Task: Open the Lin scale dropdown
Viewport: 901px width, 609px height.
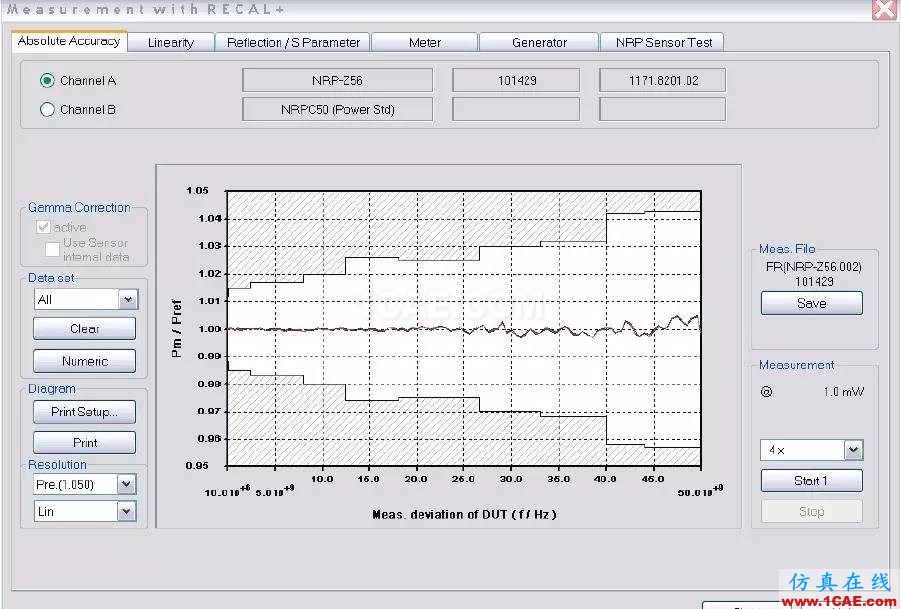Action: [126, 511]
